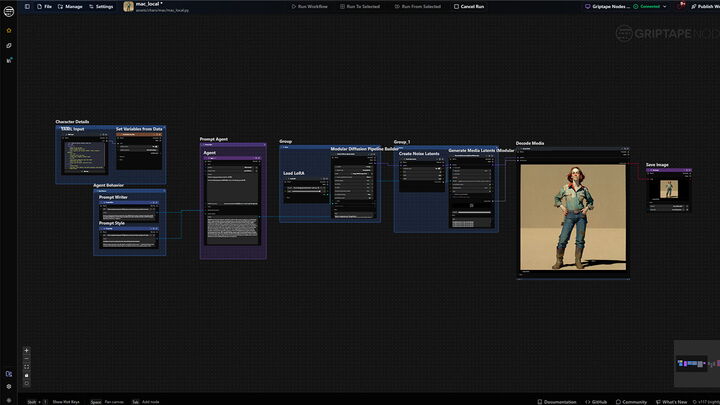Click the Group_1 group label
Image resolution: width=720 pixels, height=405 pixels.
pyautogui.click(x=402, y=142)
